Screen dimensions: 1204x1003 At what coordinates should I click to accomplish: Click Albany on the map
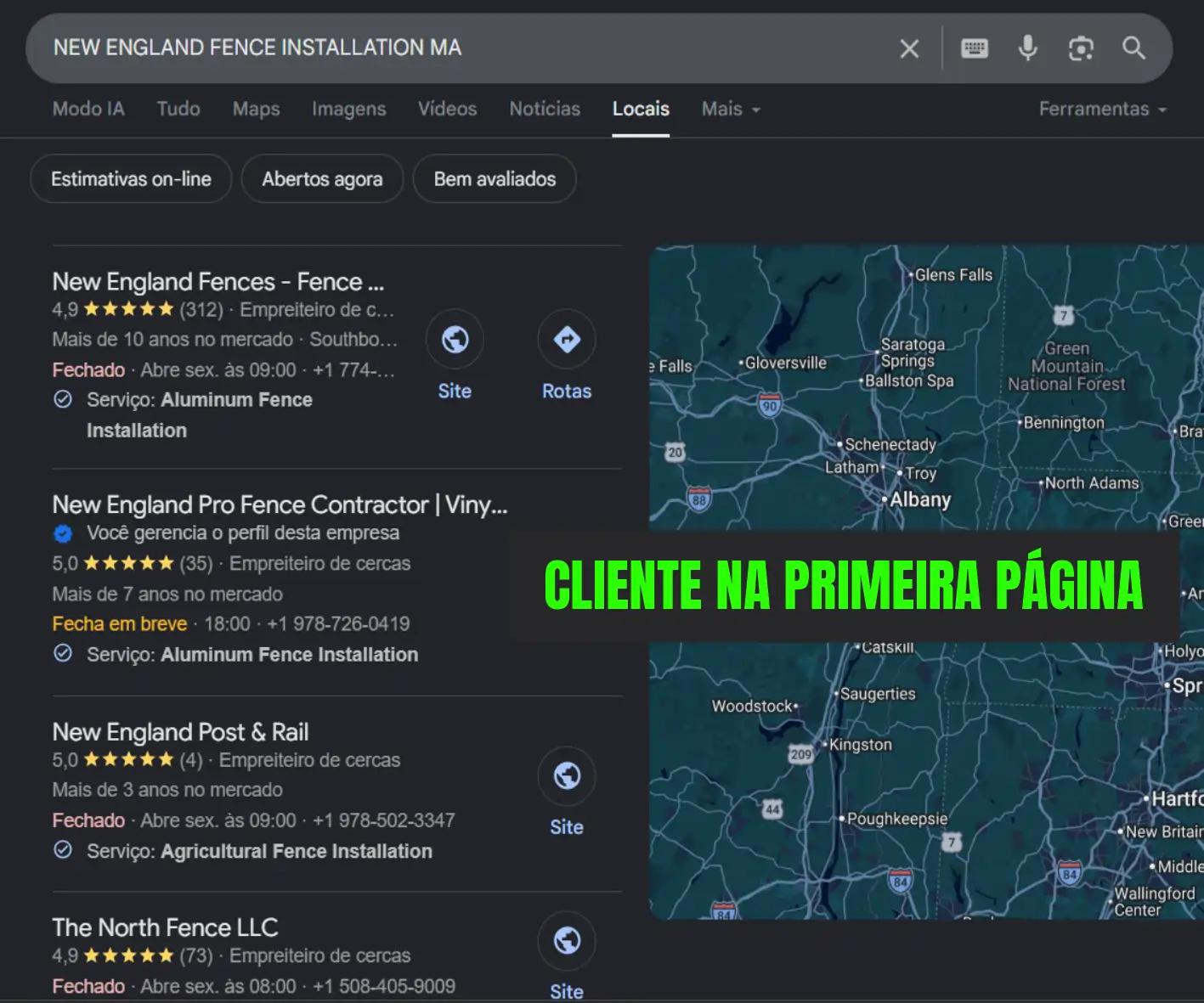[x=920, y=499]
